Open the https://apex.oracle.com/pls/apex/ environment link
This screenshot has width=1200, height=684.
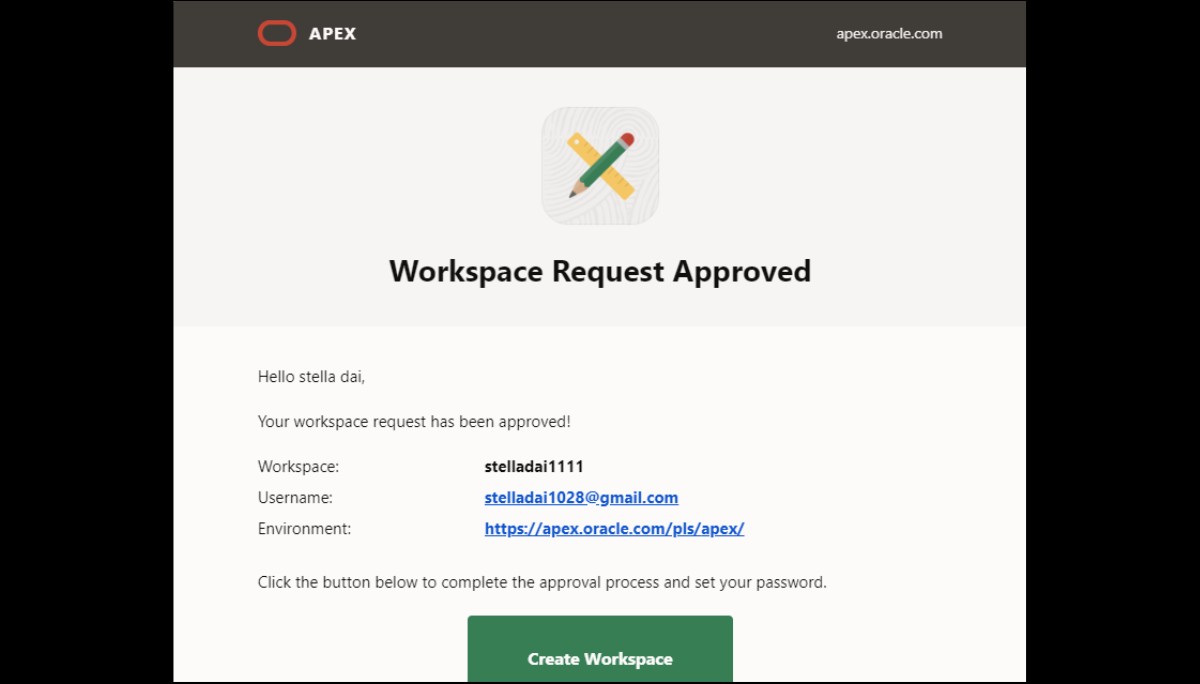tap(614, 529)
